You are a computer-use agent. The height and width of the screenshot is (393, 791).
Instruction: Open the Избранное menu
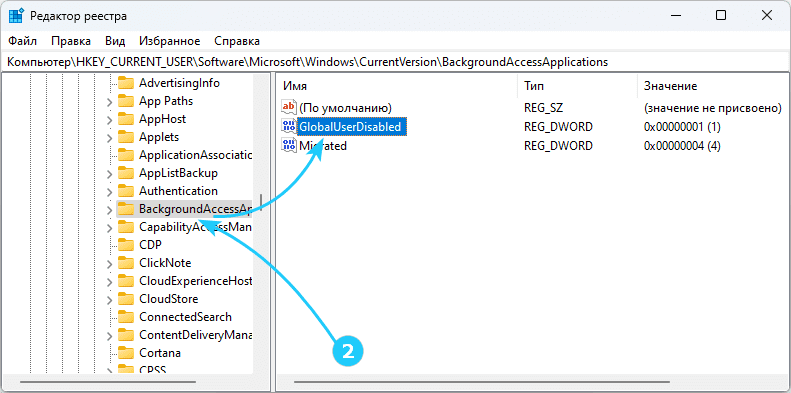170,41
